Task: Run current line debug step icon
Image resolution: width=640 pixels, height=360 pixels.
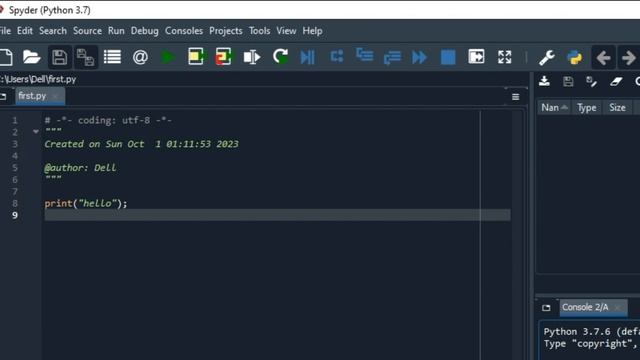Action: click(x=337, y=56)
